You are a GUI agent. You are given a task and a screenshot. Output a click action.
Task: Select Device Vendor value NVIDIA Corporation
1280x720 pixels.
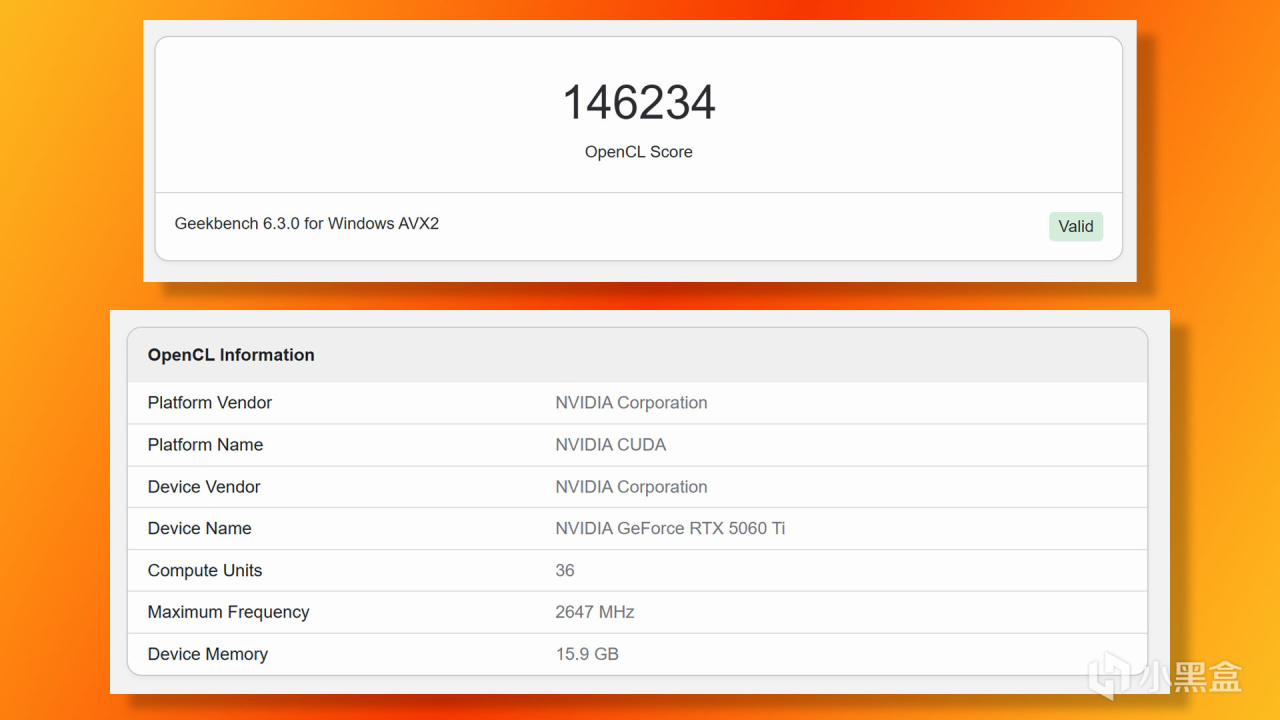pyautogui.click(x=631, y=487)
